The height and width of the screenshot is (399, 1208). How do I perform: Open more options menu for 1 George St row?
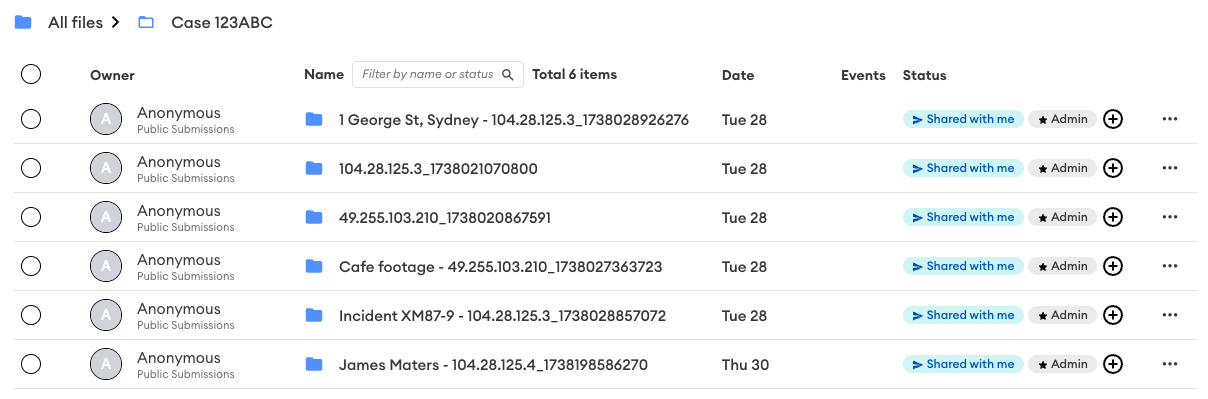pyautogui.click(x=1170, y=120)
